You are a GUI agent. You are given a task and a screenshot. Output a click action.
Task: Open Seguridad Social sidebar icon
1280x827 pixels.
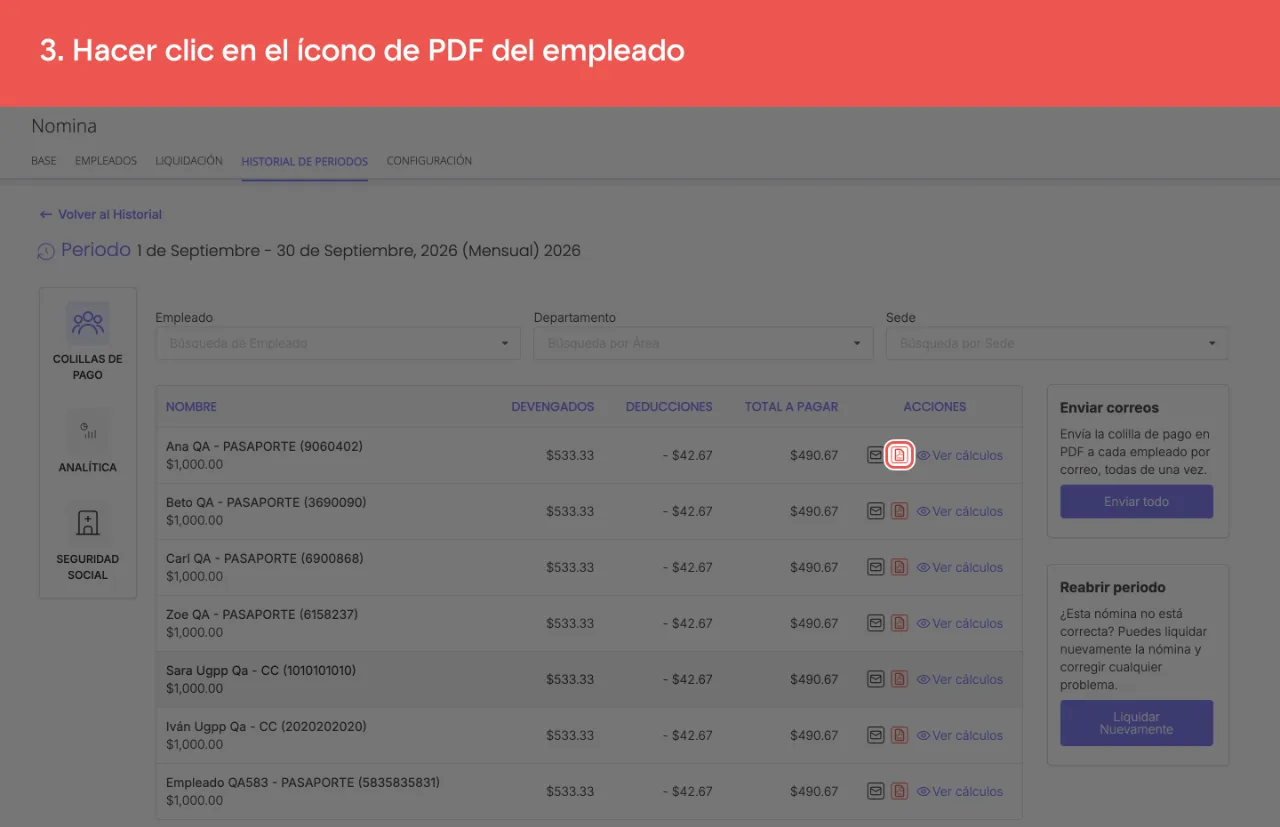(88, 523)
